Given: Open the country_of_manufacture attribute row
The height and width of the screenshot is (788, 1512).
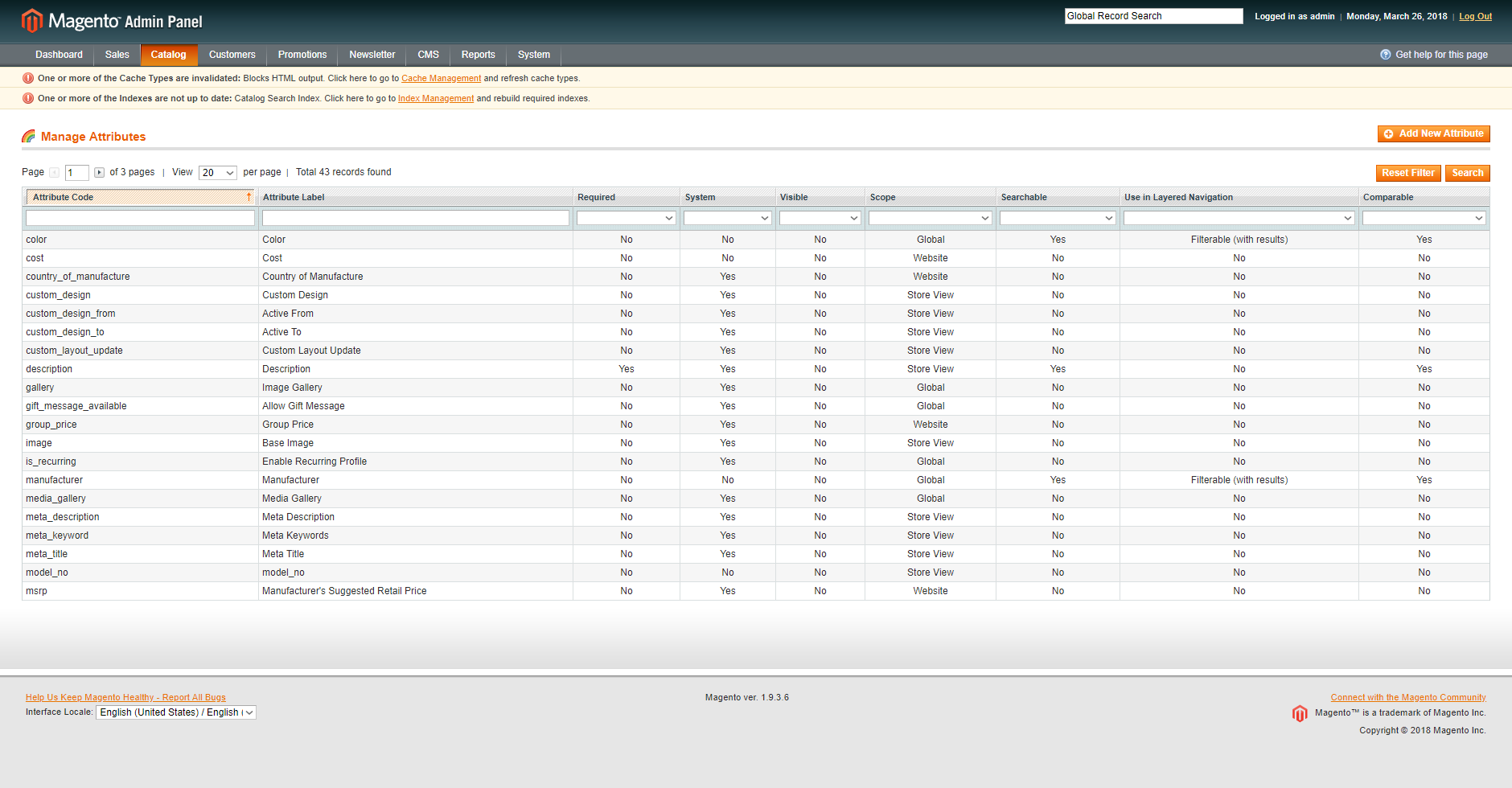Looking at the screenshot, I should tap(756, 277).
